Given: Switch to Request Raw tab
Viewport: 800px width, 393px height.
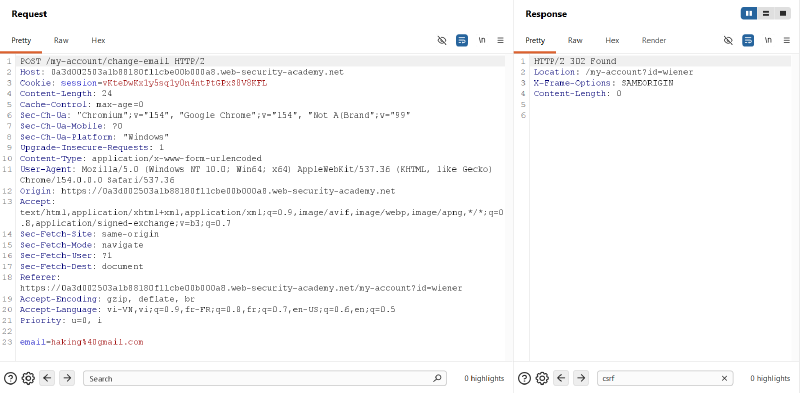Looking at the screenshot, I should tap(61, 40).
